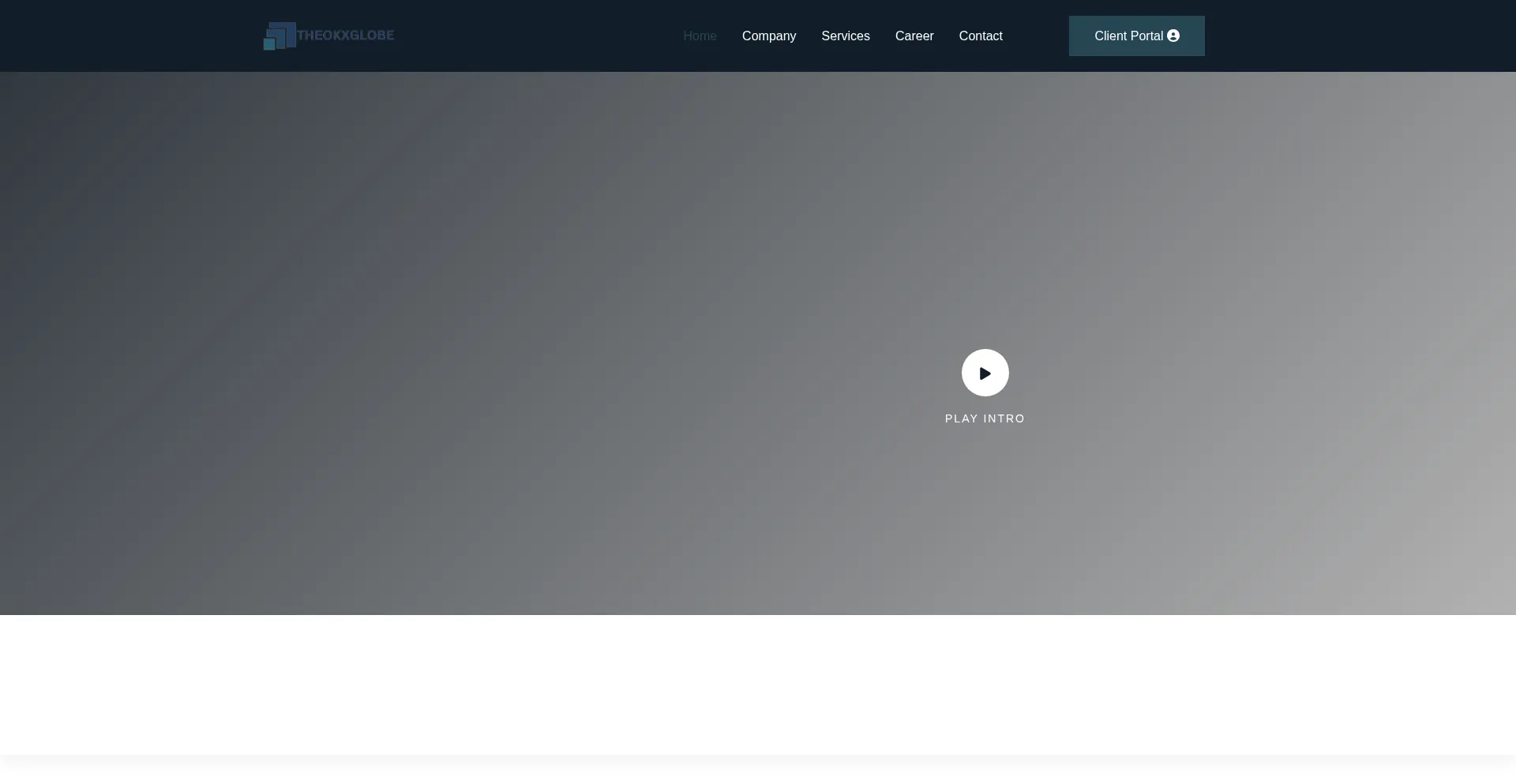Click the PLAY INTRO label
1516x784 pixels.
click(985, 418)
